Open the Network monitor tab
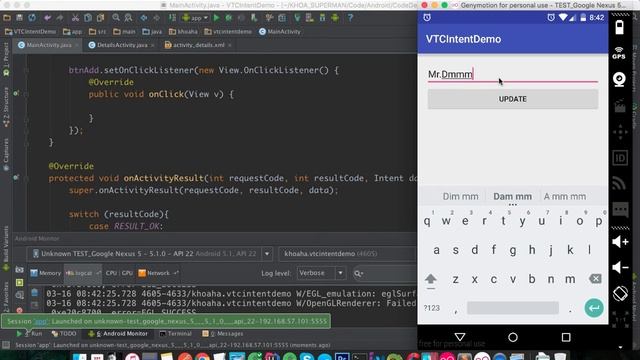 click(158, 273)
